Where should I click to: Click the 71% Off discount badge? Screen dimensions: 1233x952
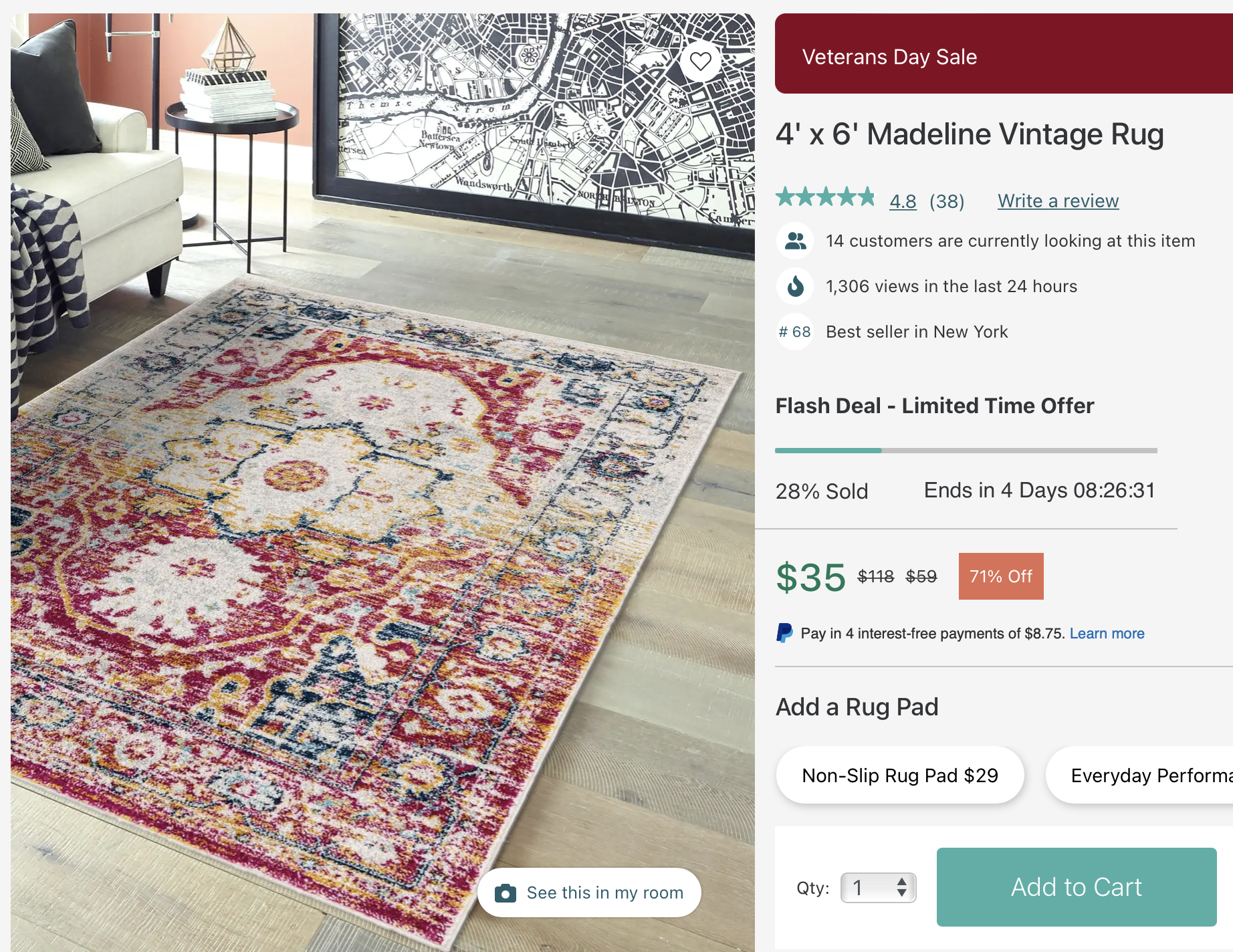[1001, 576]
